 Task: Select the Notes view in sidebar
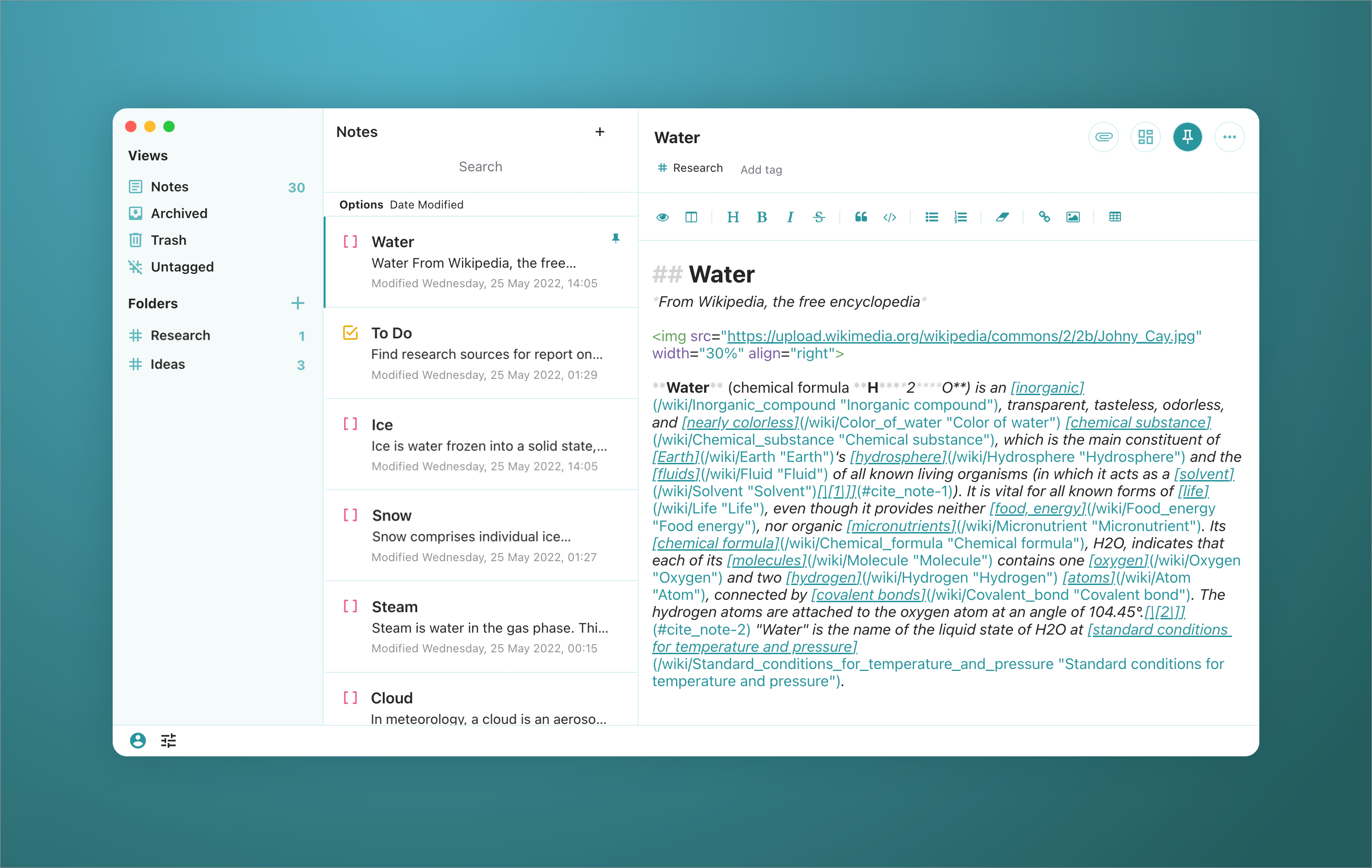click(x=170, y=187)
